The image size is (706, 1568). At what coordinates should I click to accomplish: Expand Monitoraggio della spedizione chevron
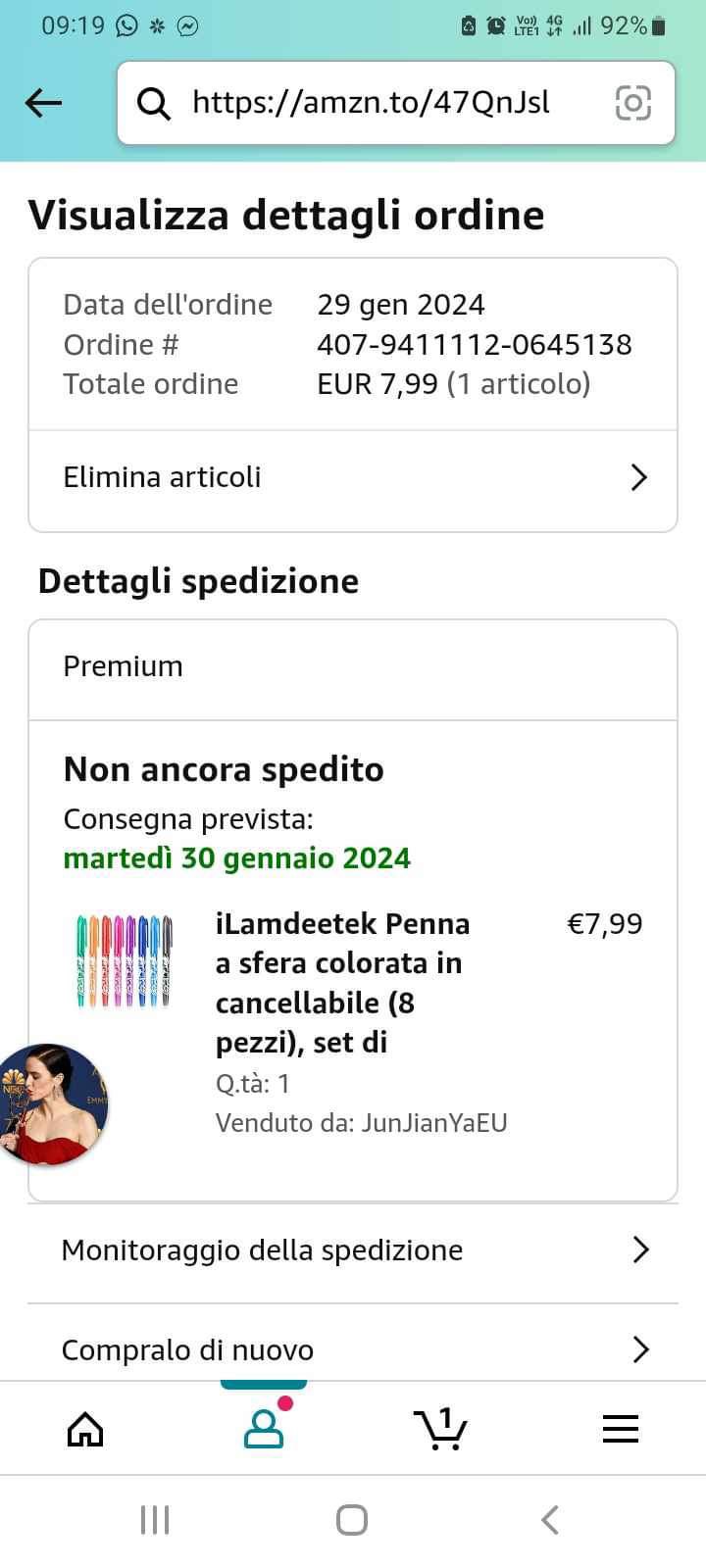pyautogui.click(x=640, y=1249)
